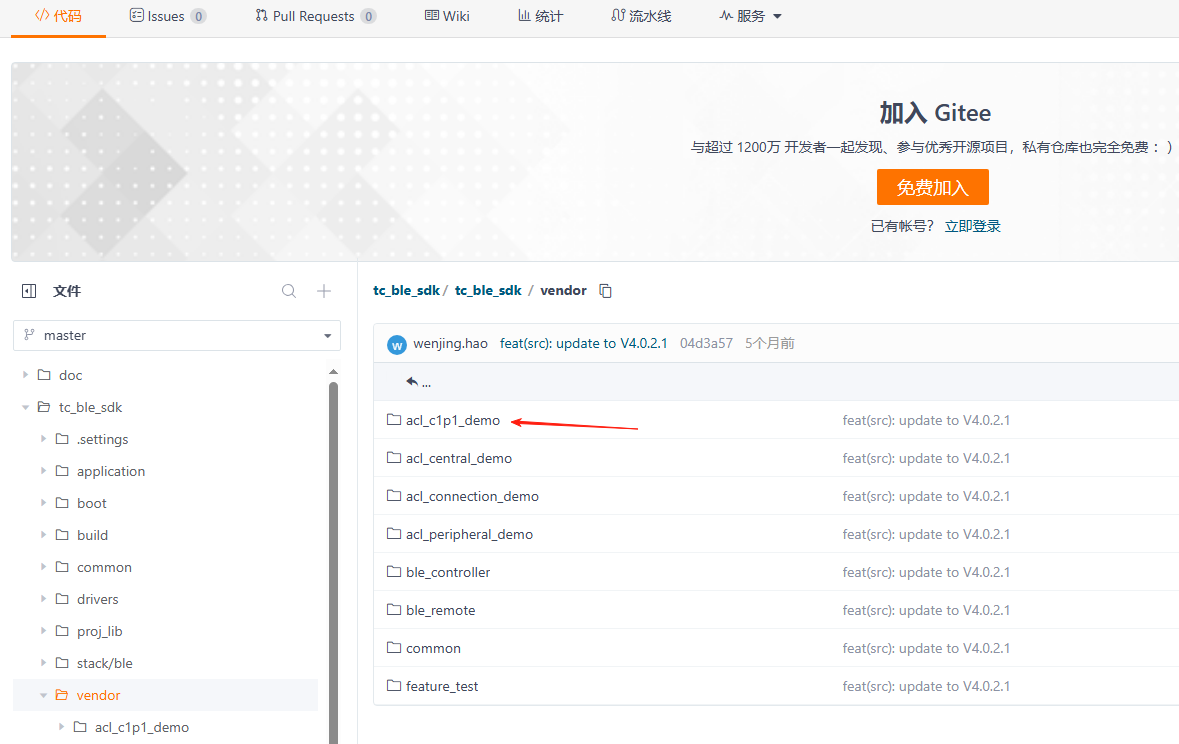Screen dimensions: 1179x744
Task: Open acl_central_demo folder
Action: click(459, 458)
